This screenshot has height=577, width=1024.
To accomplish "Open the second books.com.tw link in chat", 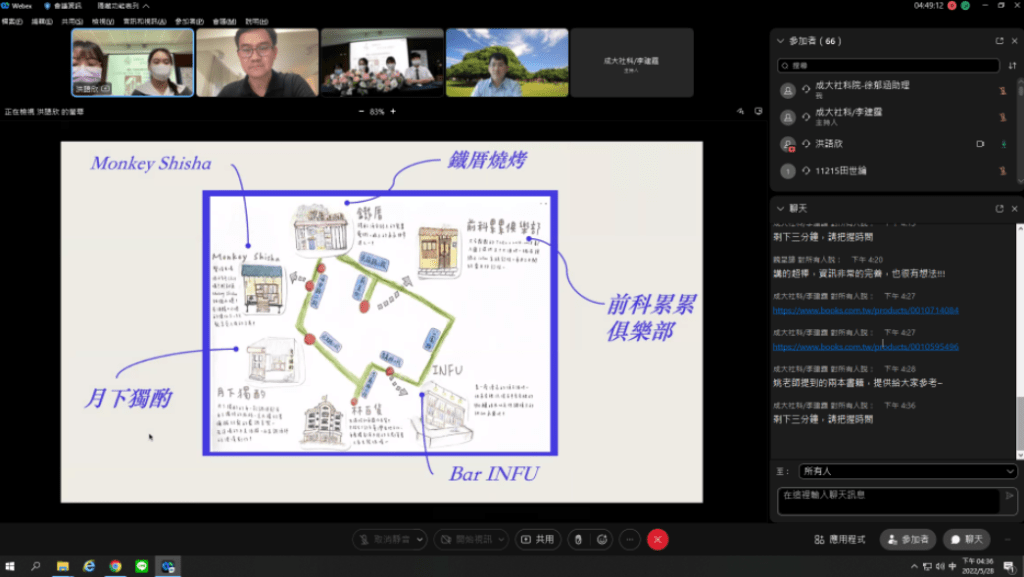I will click(x=865, y=347).
